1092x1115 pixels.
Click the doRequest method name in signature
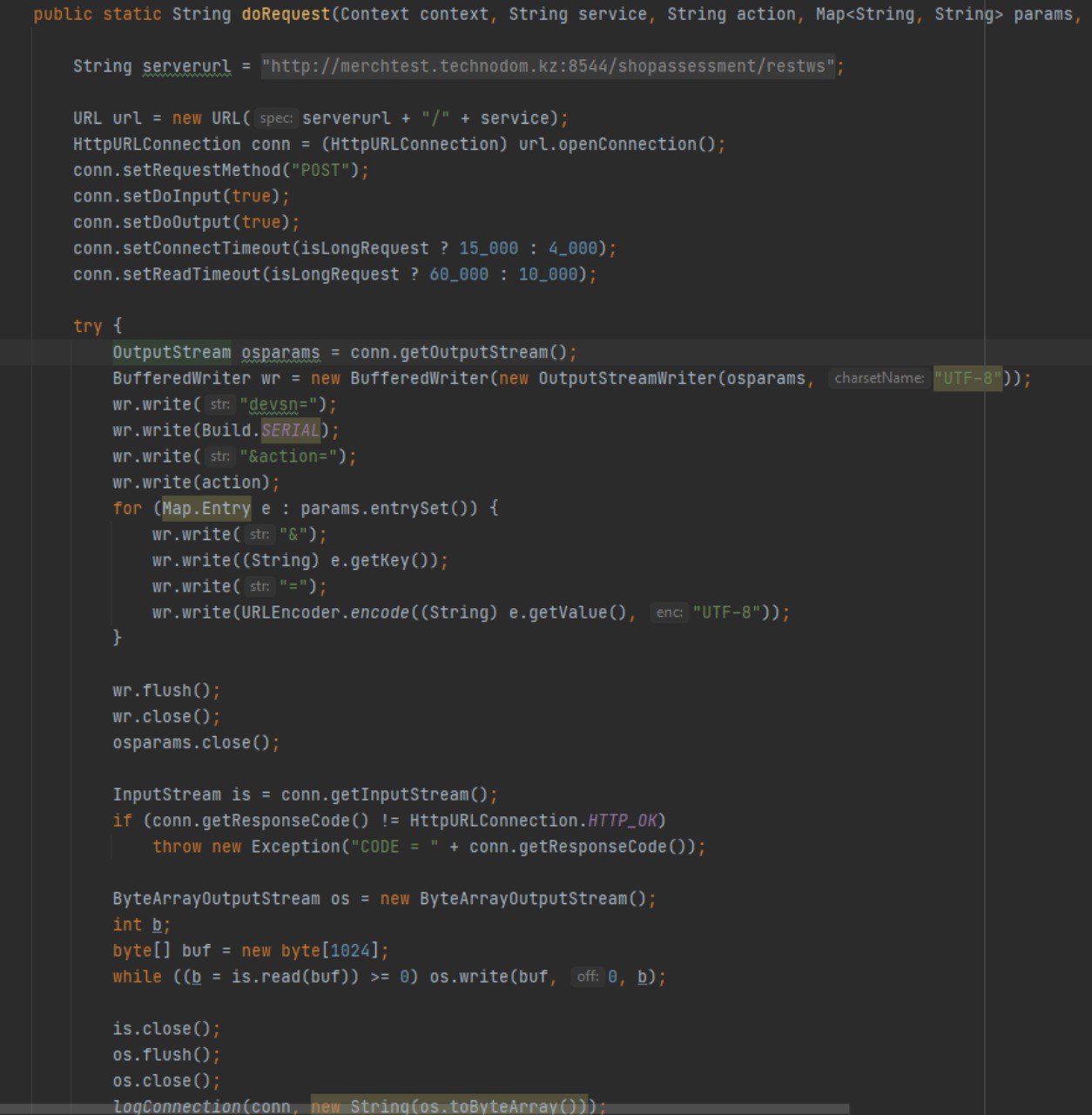pos(286,14)
